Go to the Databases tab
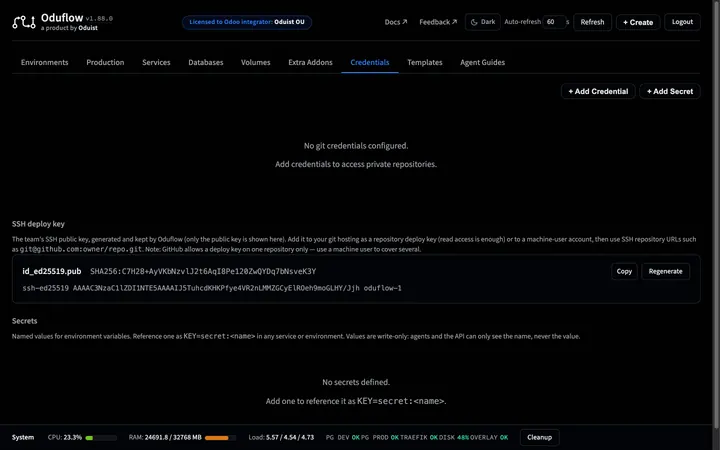Viewport: 720px width, 450px height. pyautogui.click(x=206, y=62)
